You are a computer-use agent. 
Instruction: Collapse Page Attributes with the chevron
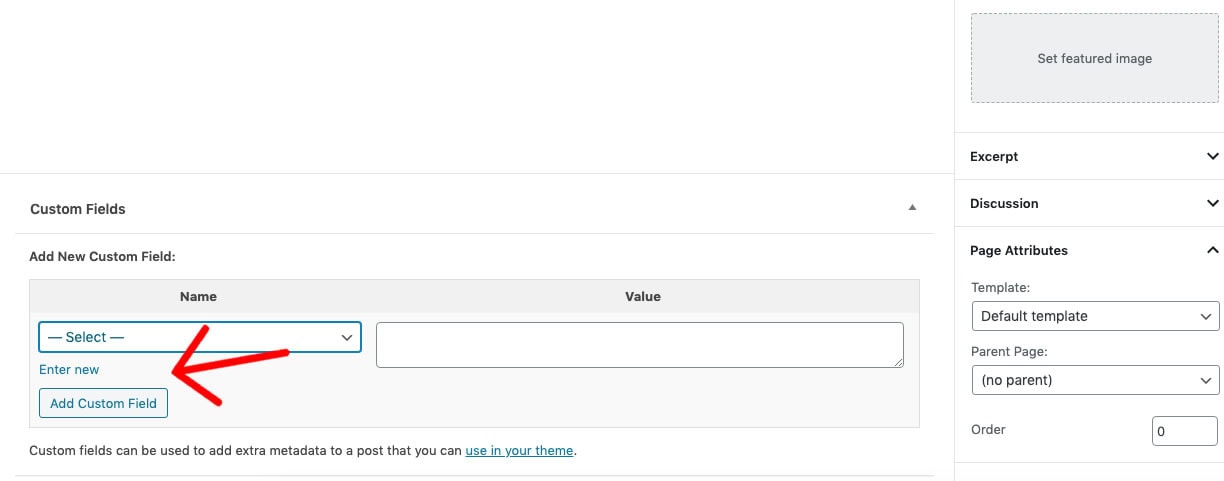point(1212,250)
